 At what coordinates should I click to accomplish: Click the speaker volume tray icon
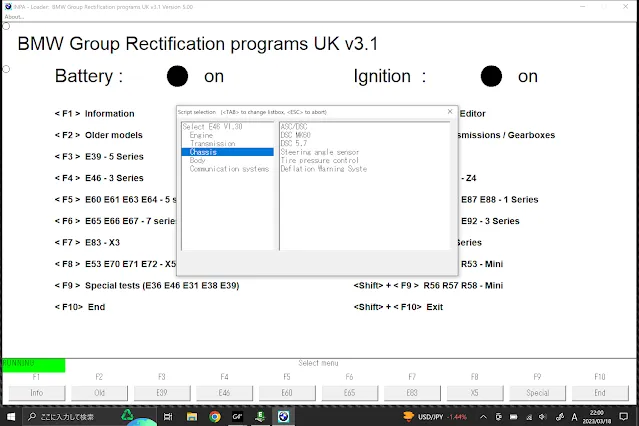543,417
